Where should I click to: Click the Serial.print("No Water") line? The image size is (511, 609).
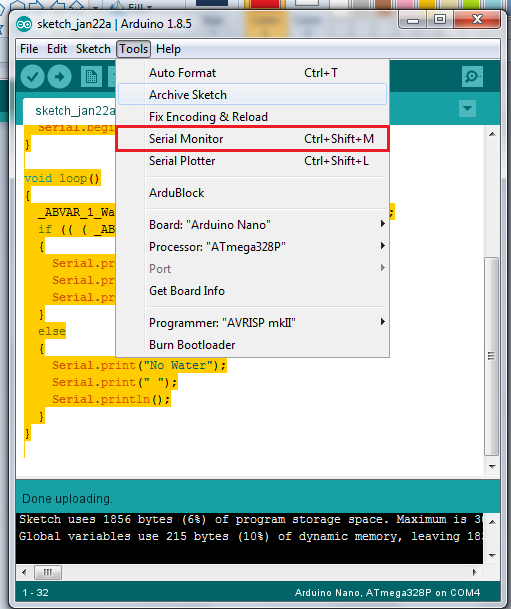tap(139, 365)
